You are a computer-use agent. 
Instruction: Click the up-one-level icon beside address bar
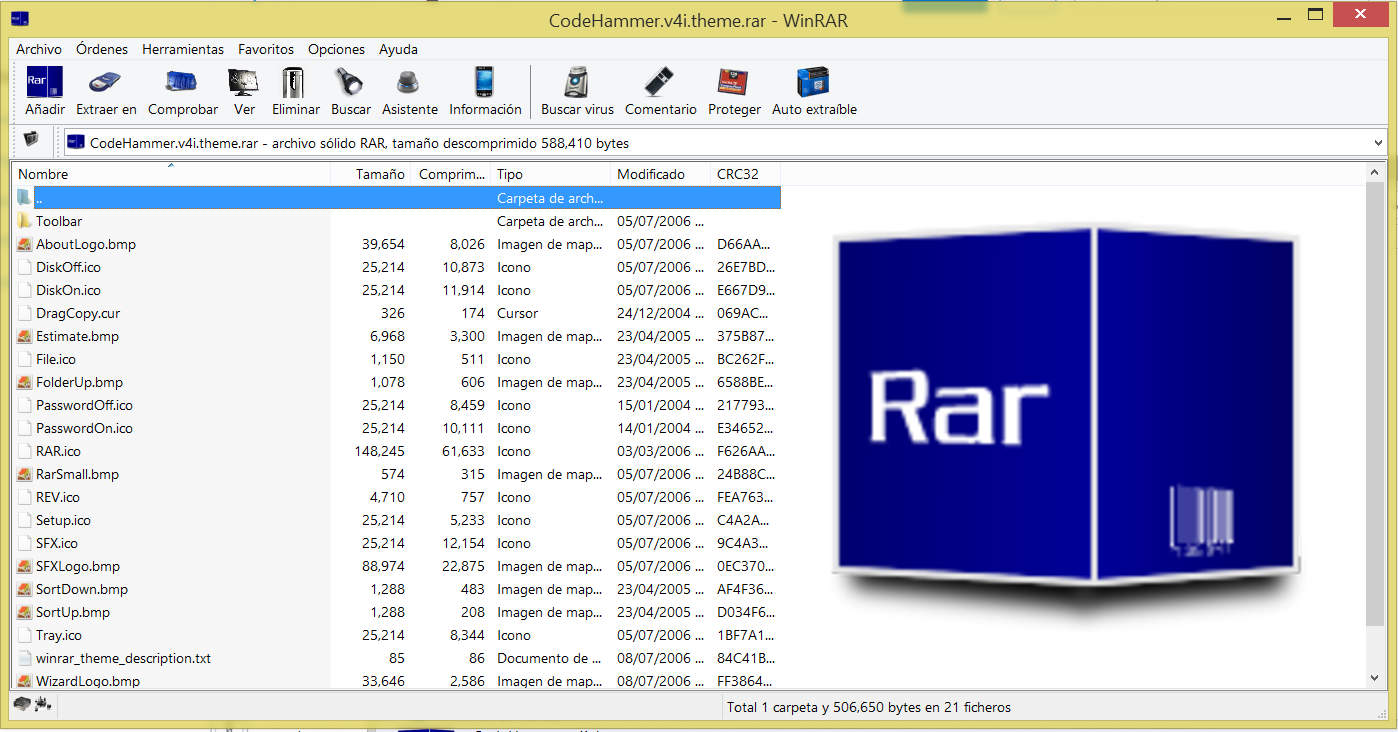(x=30, y=140)
